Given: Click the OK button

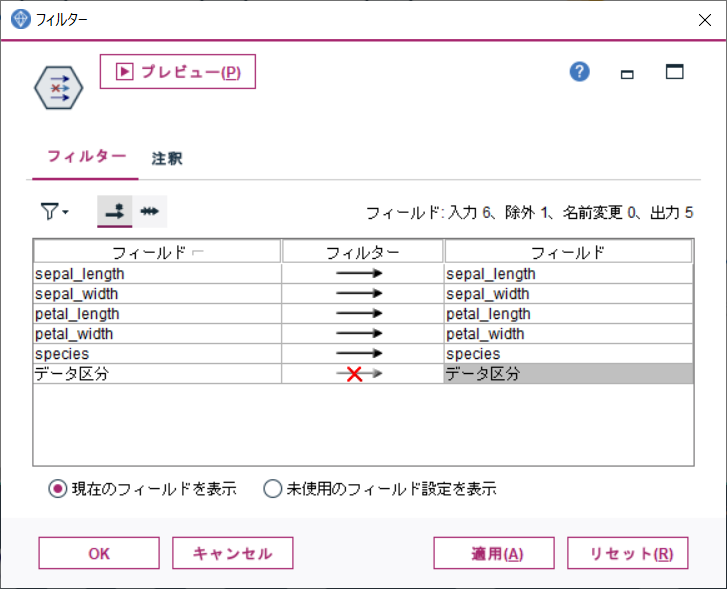Looking at the screenshot, I should click(x=99, y=553).
